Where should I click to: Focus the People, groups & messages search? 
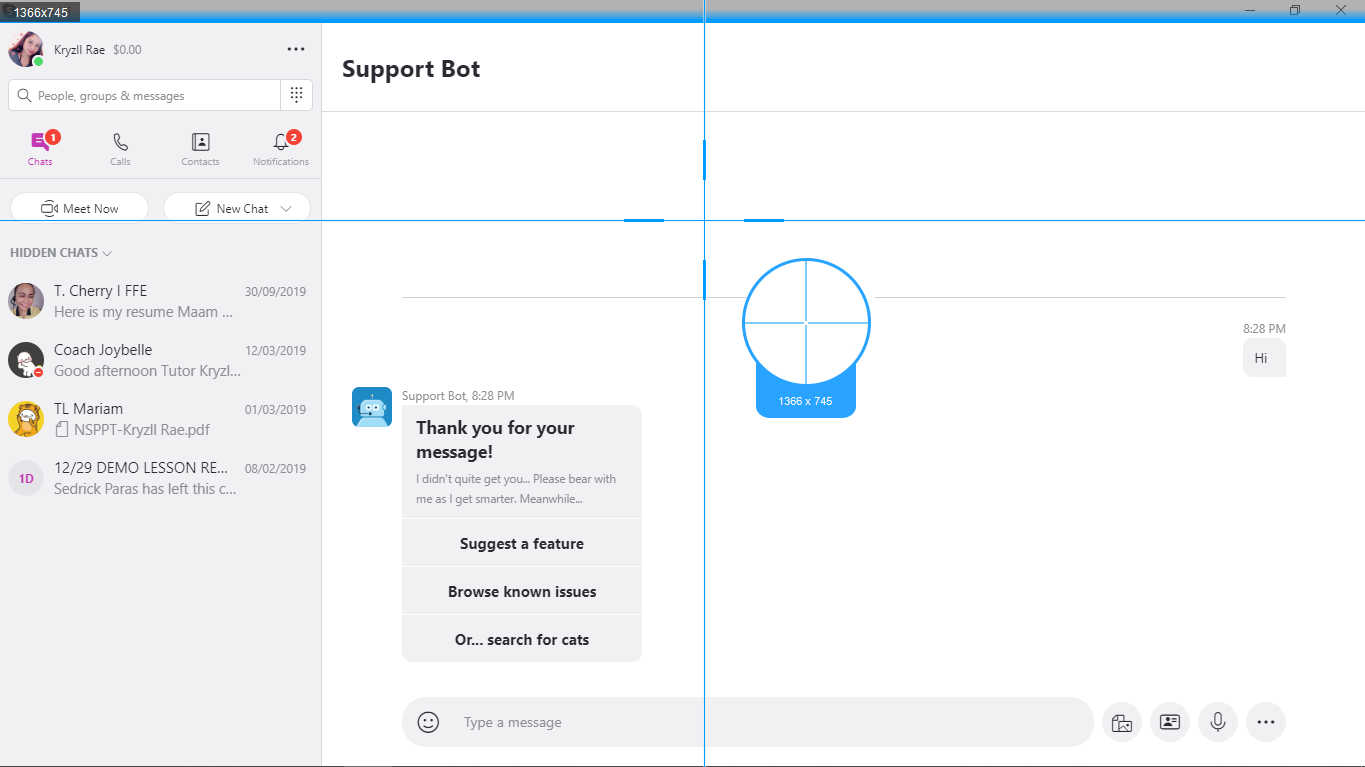[144, 95]
